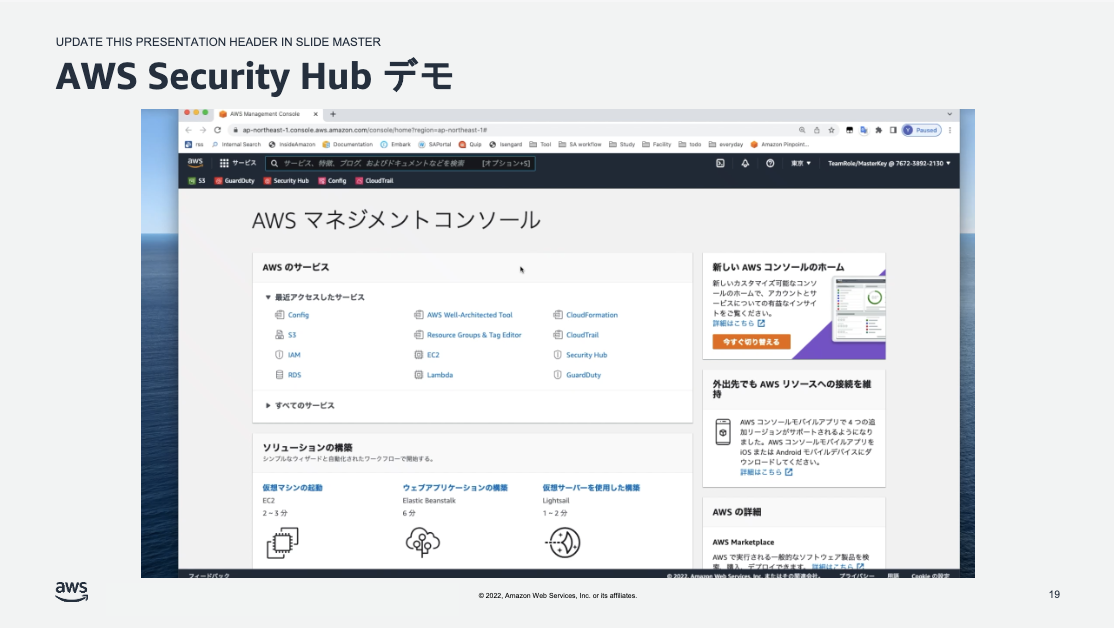Open Chrome side panel icon

click(893, 130)
